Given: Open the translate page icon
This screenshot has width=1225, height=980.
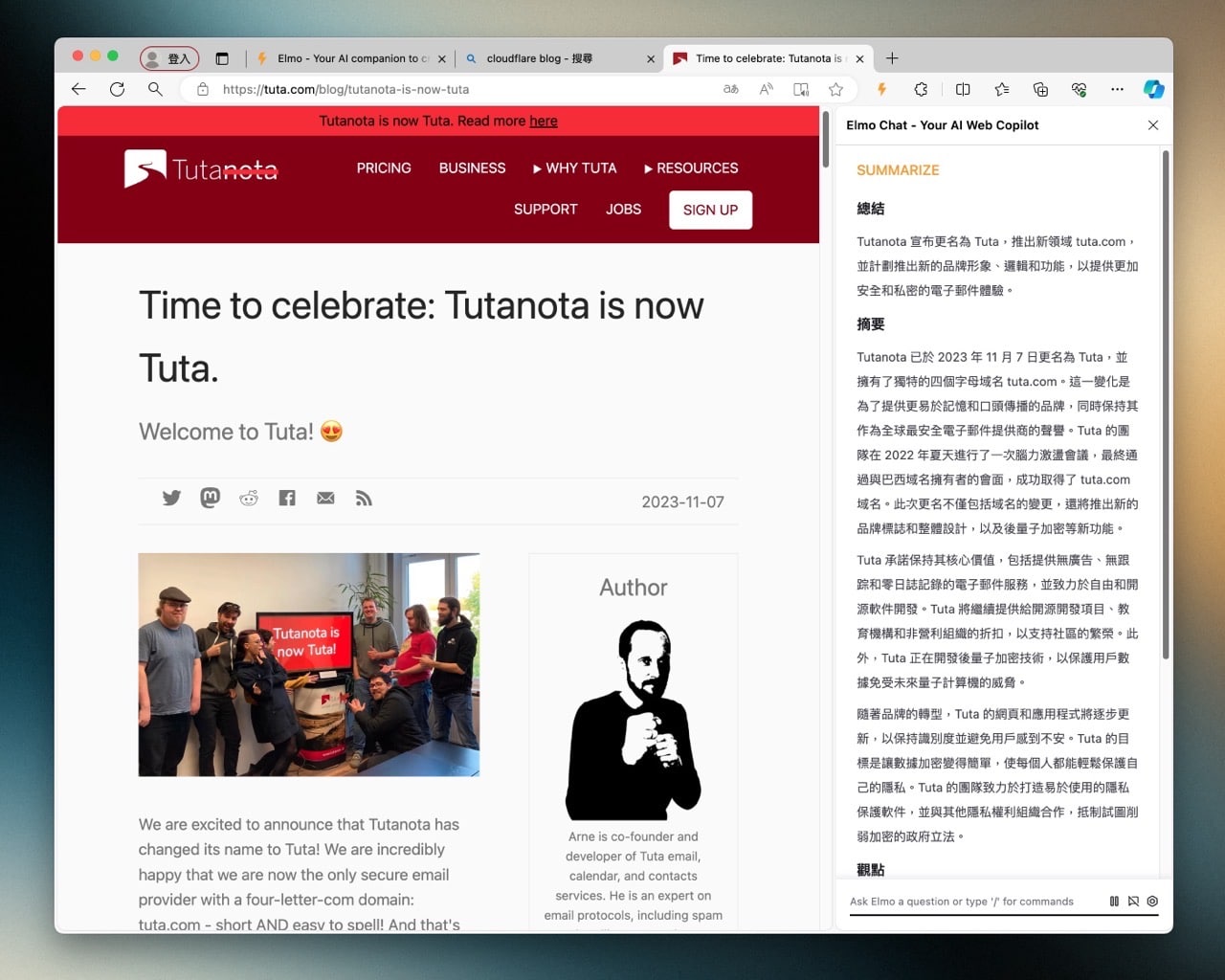Looking at the screenshot, I should [731, 89].
